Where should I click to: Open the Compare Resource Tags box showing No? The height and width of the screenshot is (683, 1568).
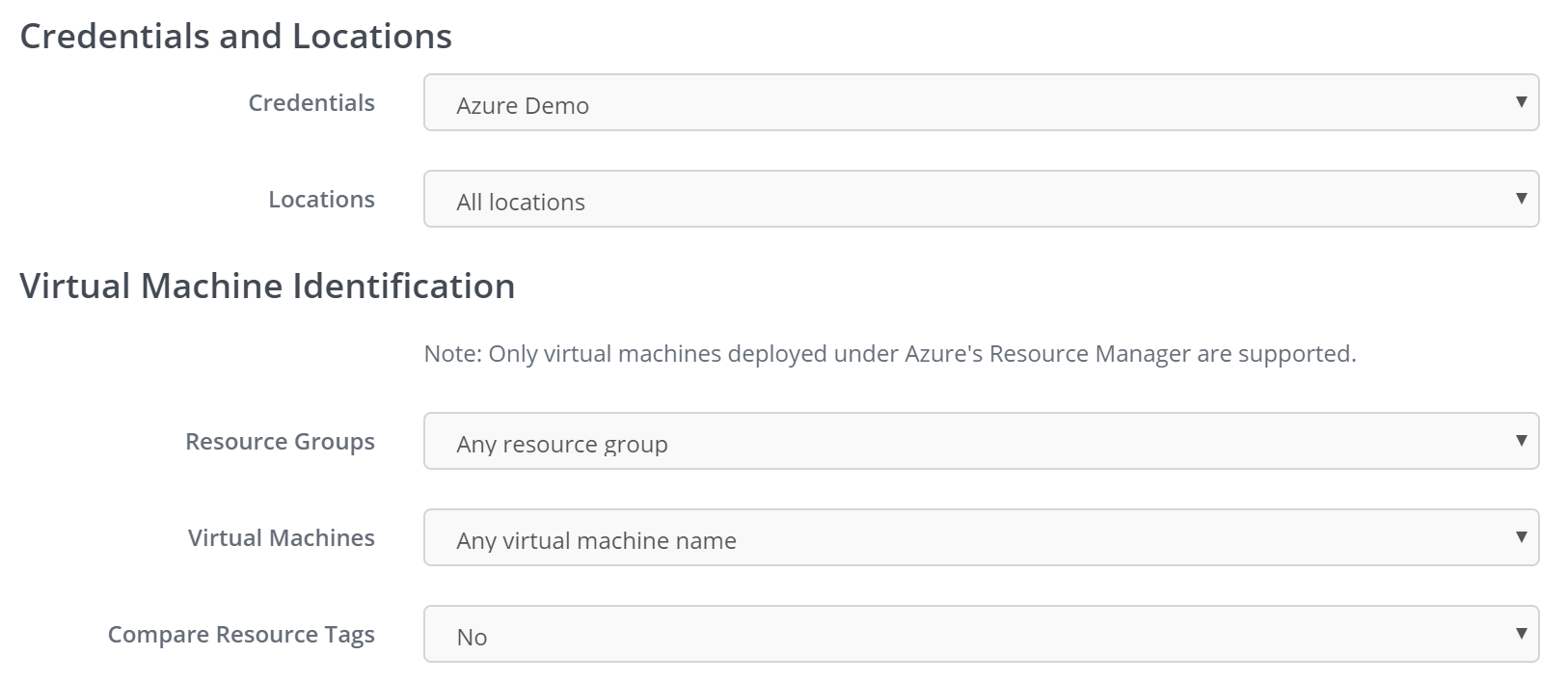980,634
